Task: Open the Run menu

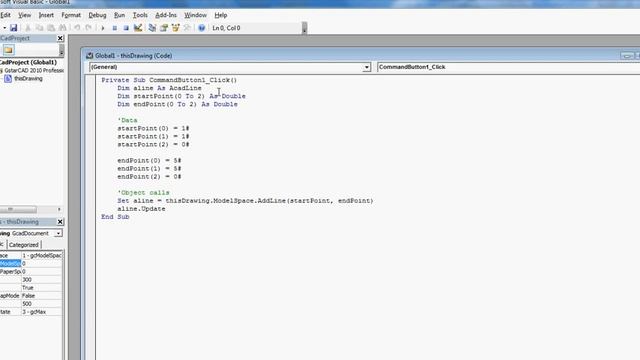Action: click(119, 15)
